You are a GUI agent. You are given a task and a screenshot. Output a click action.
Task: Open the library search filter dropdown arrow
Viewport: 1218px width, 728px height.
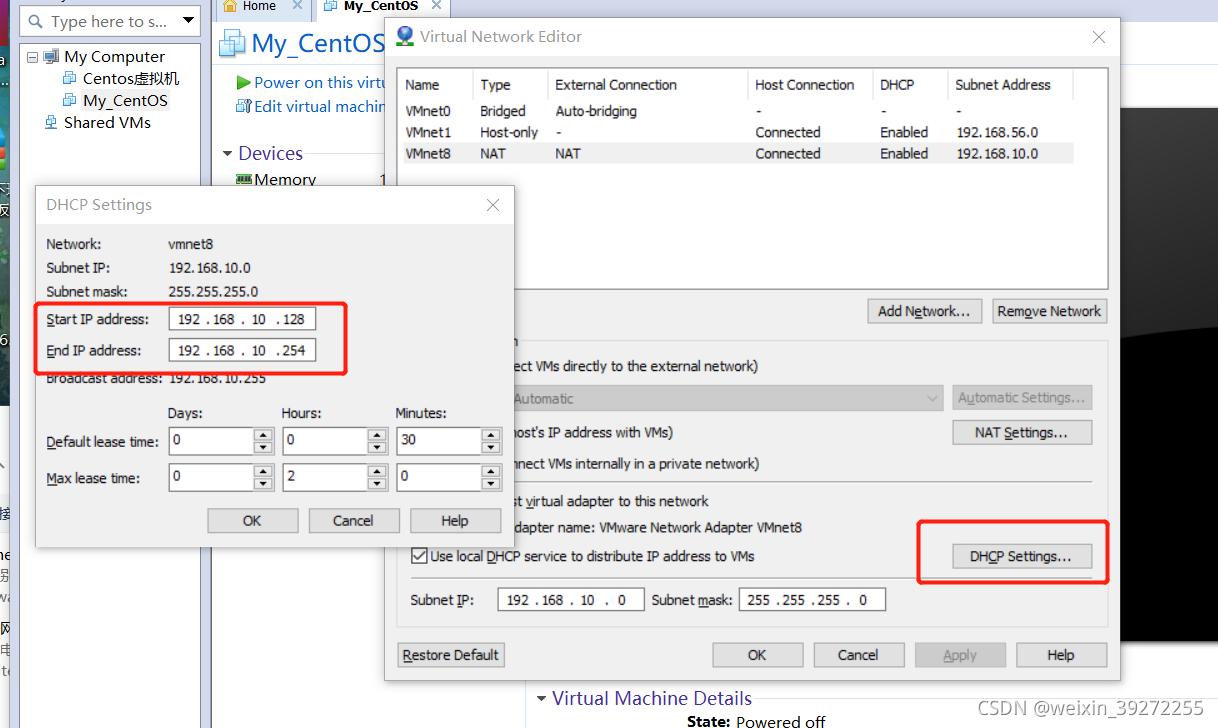tap(189, 21)
